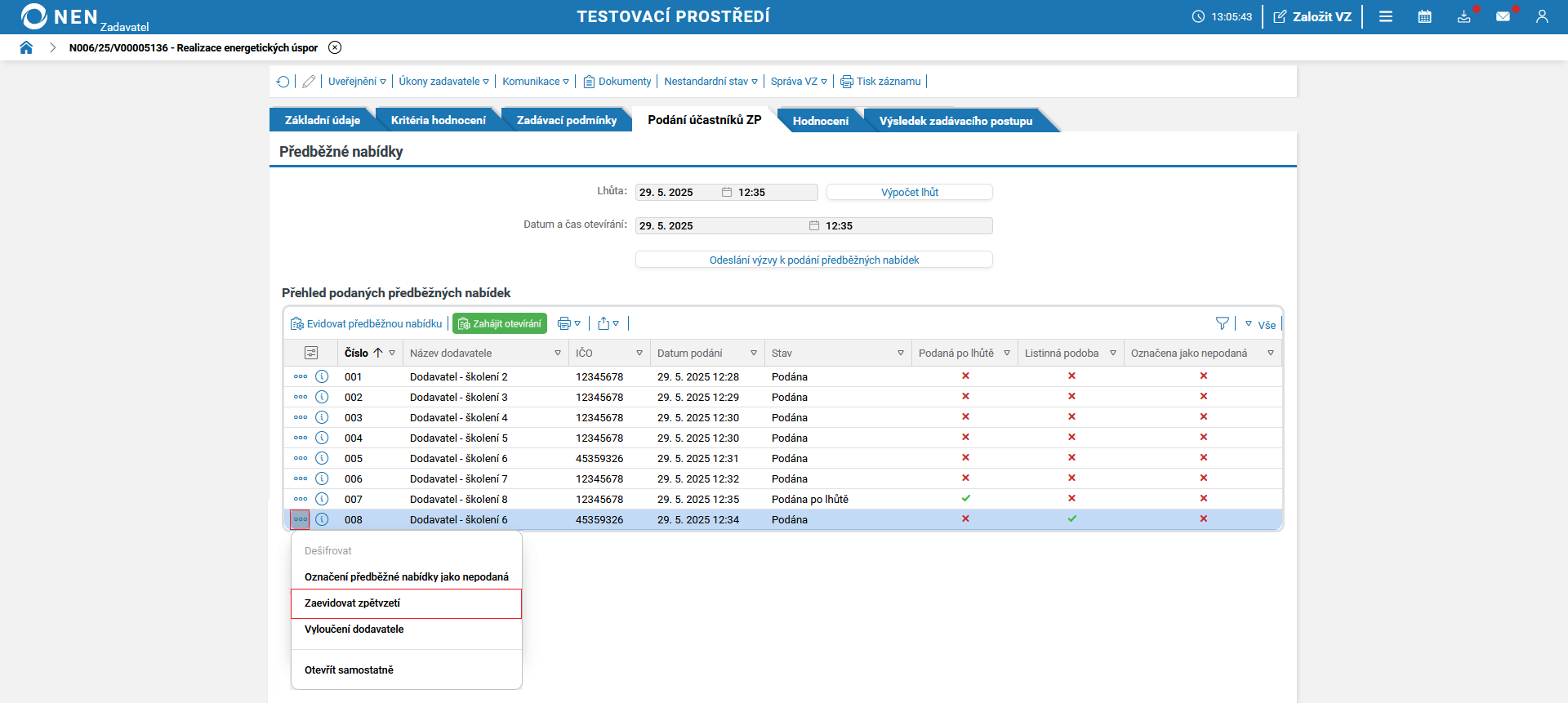This screenshot has height=703, width=1568.
Task: Click the home icon in breadcrumb
Action: point(26,47)
